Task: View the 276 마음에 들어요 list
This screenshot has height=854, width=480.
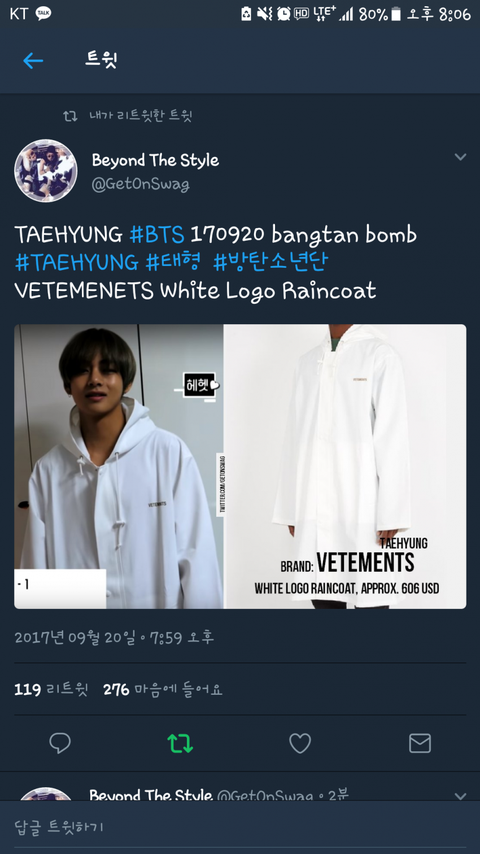Action: point(163,690)
